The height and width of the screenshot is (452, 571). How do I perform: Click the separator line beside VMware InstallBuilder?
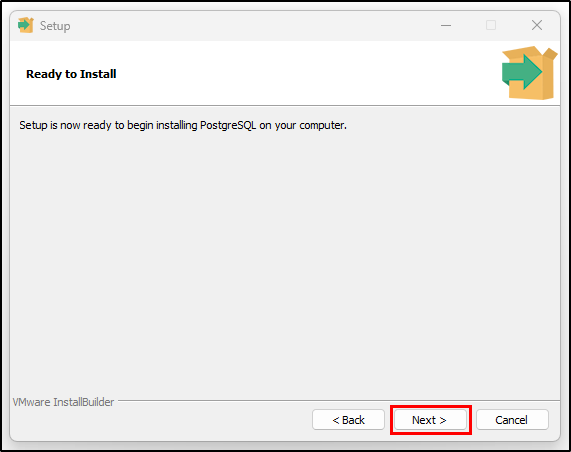[339, 400]
